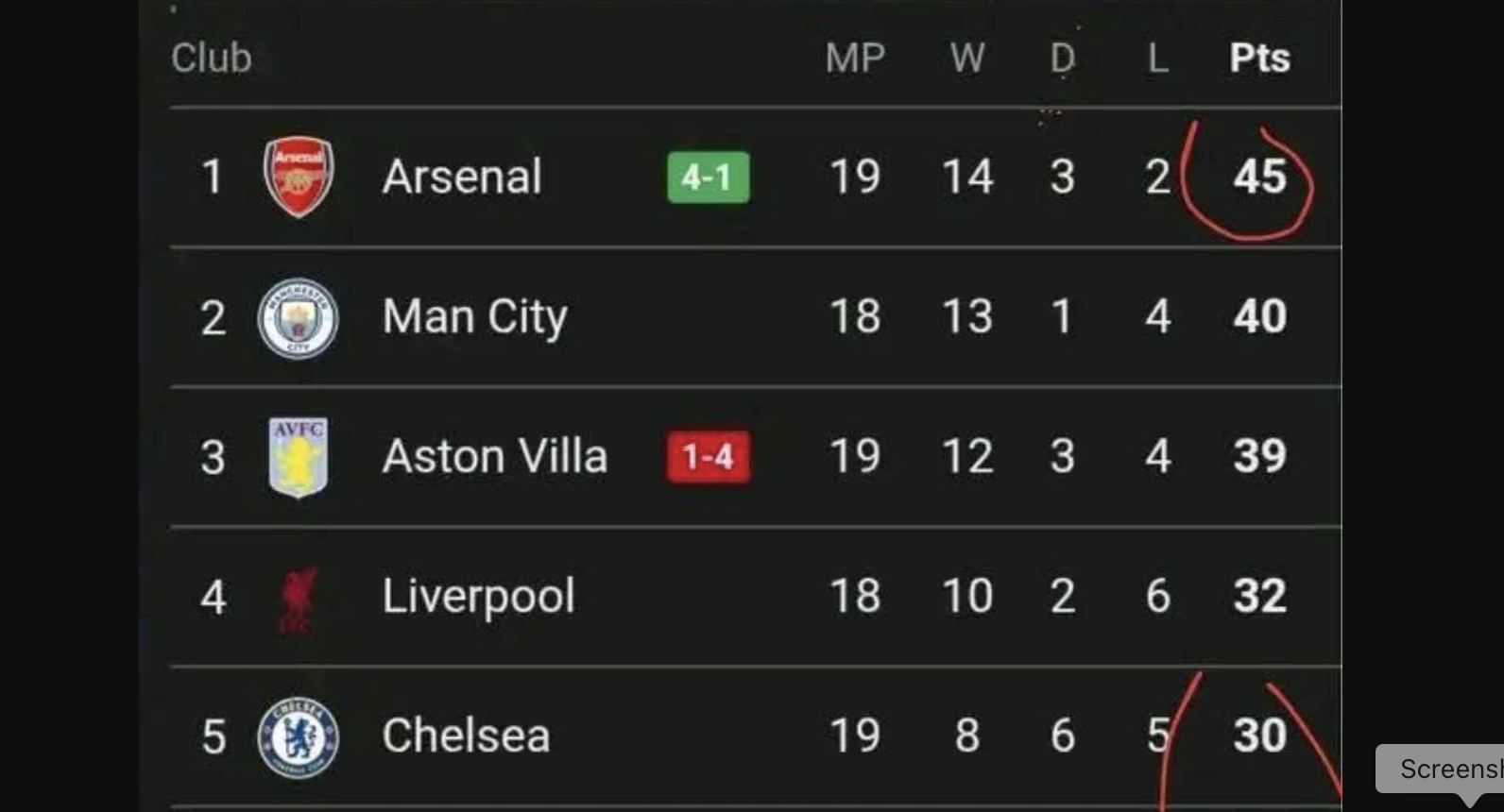Select the Chelsea club crest

(297, 735)
